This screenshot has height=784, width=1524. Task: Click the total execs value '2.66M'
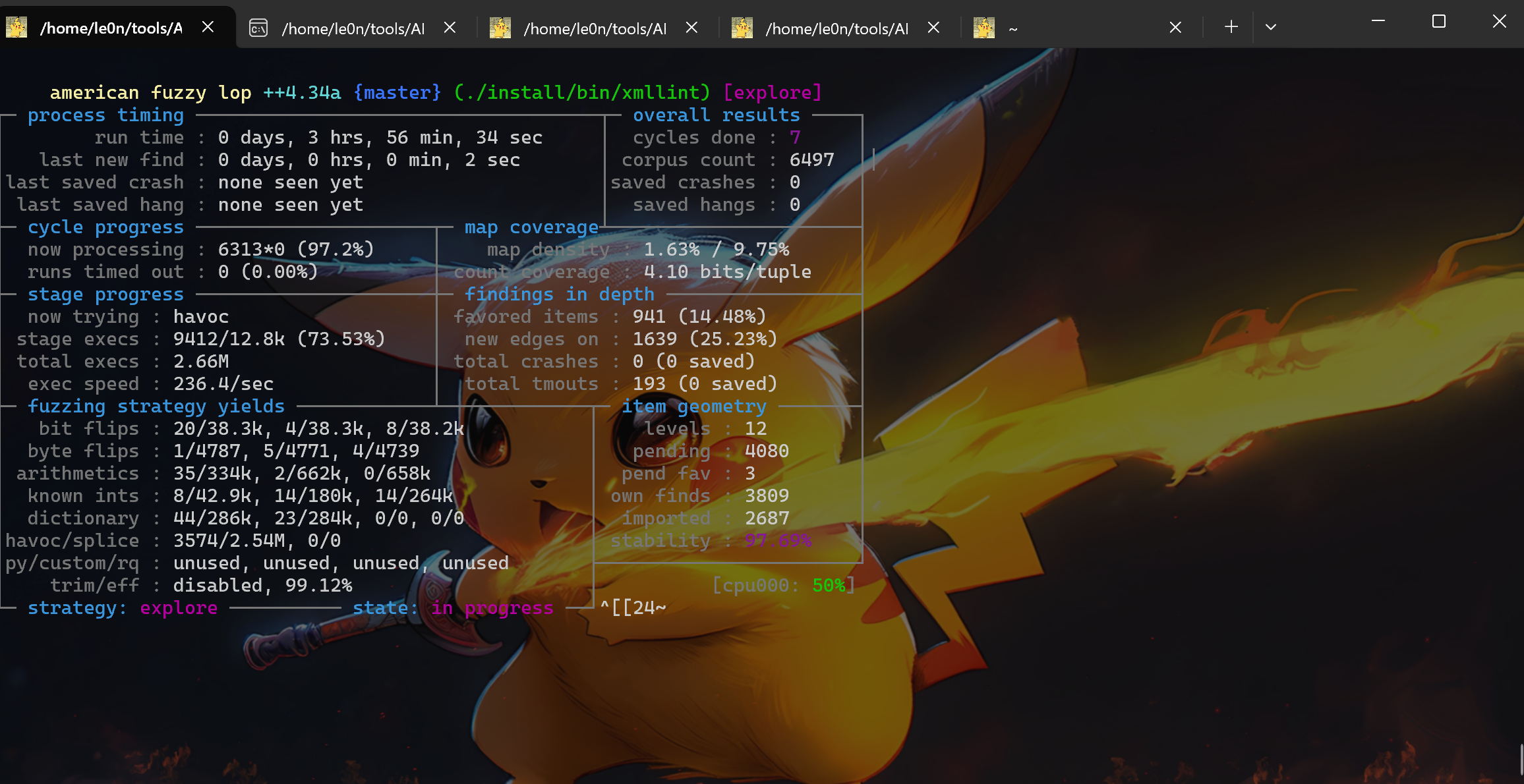click(x=201, y=362)
